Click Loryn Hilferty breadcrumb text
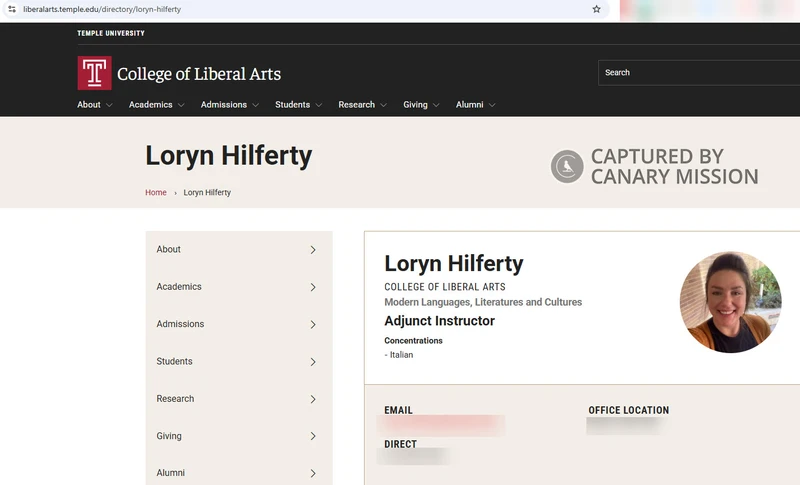 207,192
